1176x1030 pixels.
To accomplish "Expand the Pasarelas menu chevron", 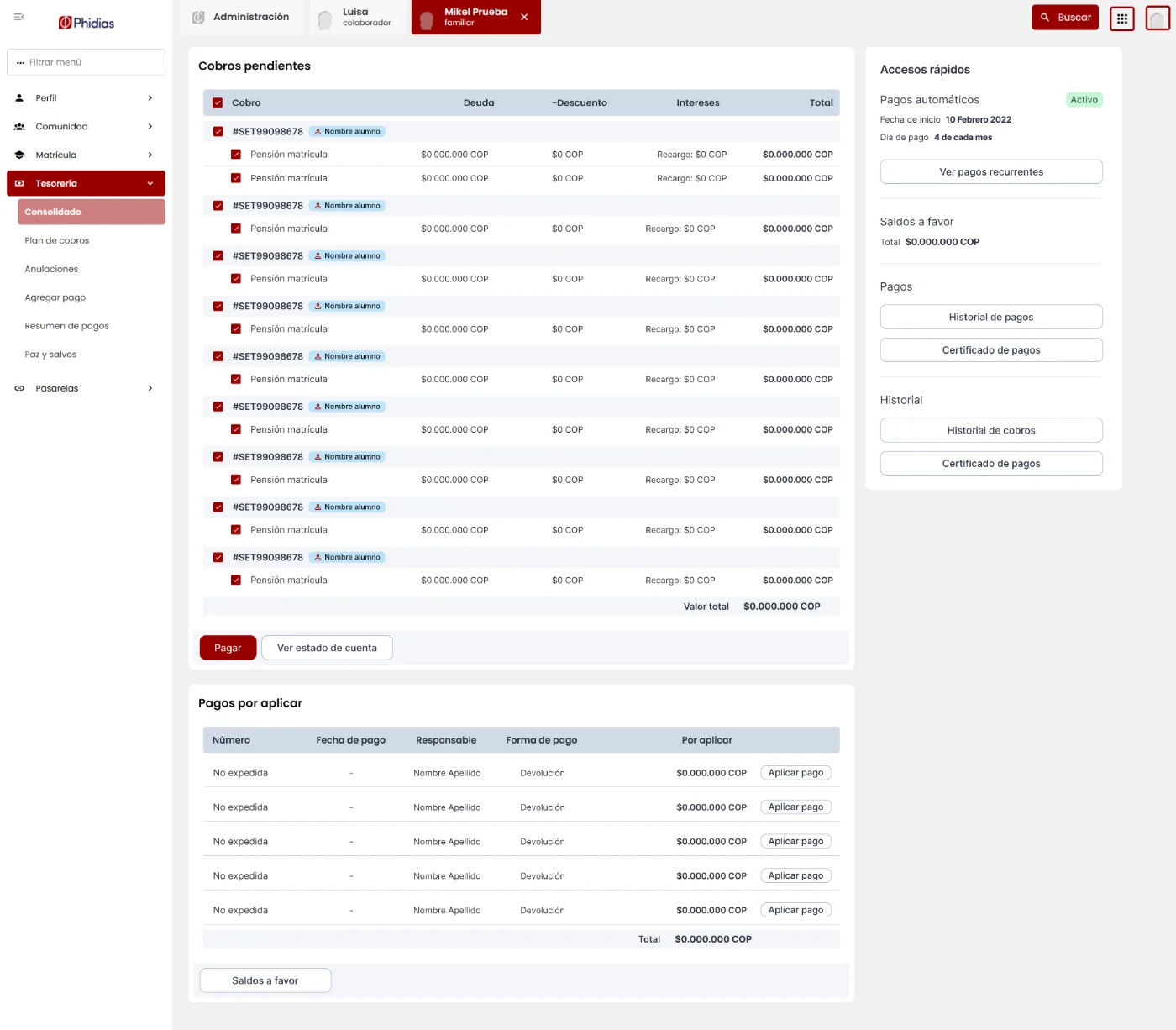I will (x=150, y=388).
